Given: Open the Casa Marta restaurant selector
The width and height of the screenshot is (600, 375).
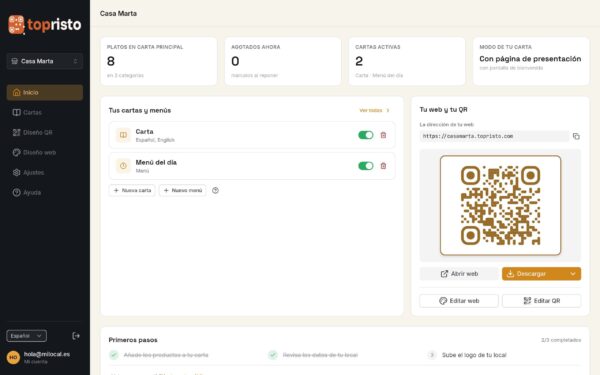Looking at the screenshot, I should pos(45,61).
